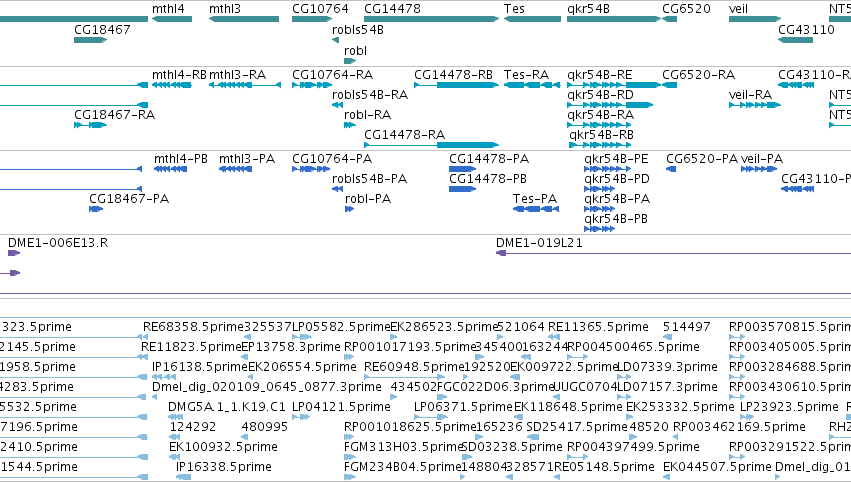Select the CG14478-PB protein label

488,179
